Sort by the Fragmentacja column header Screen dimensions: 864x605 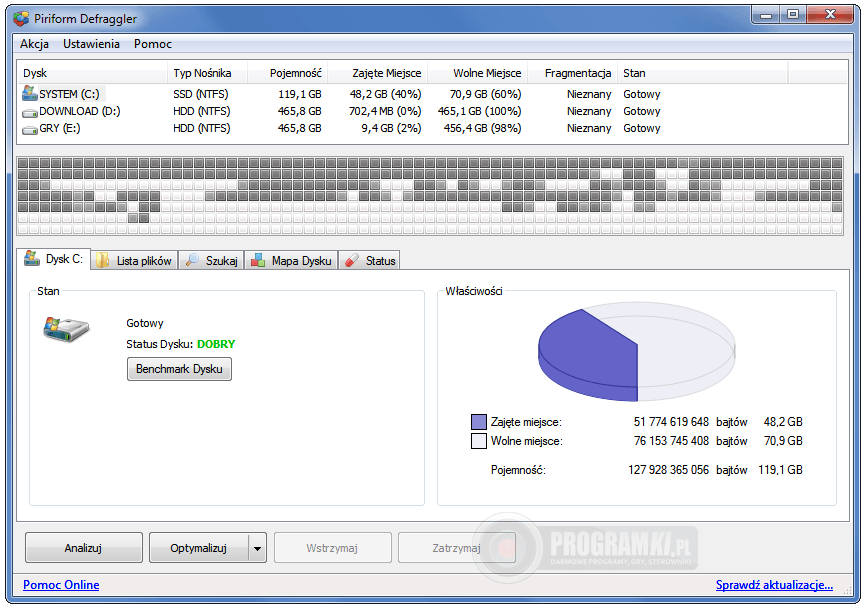(x=573, y=73)
